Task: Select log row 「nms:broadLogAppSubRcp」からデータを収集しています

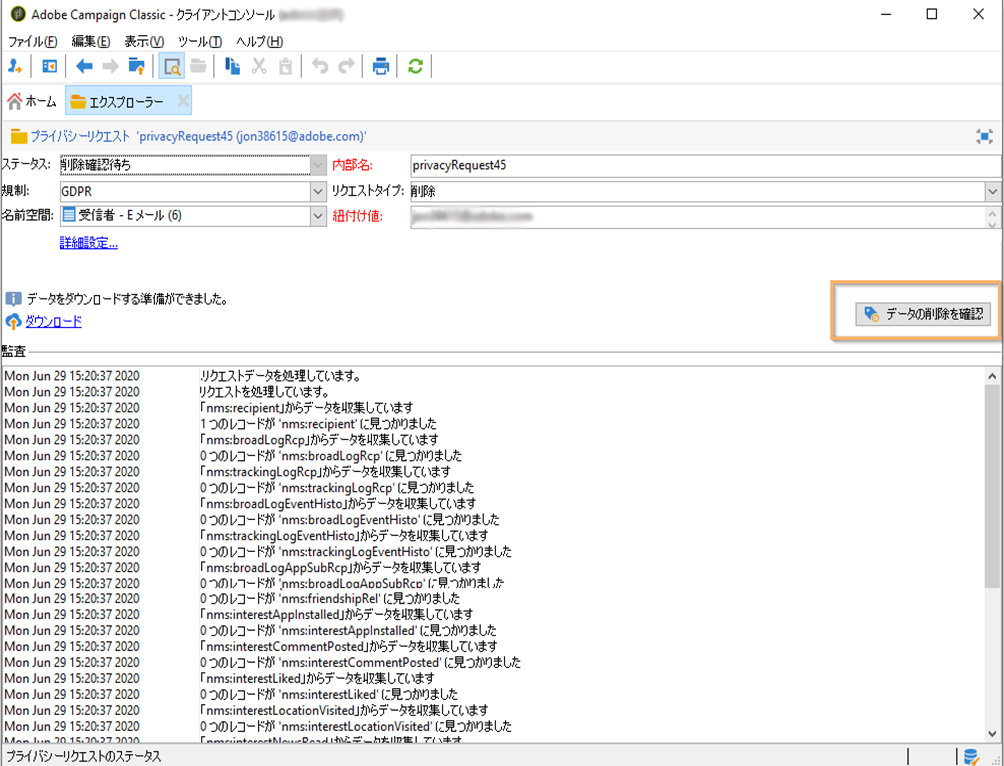Action: (x=493, y=567)
